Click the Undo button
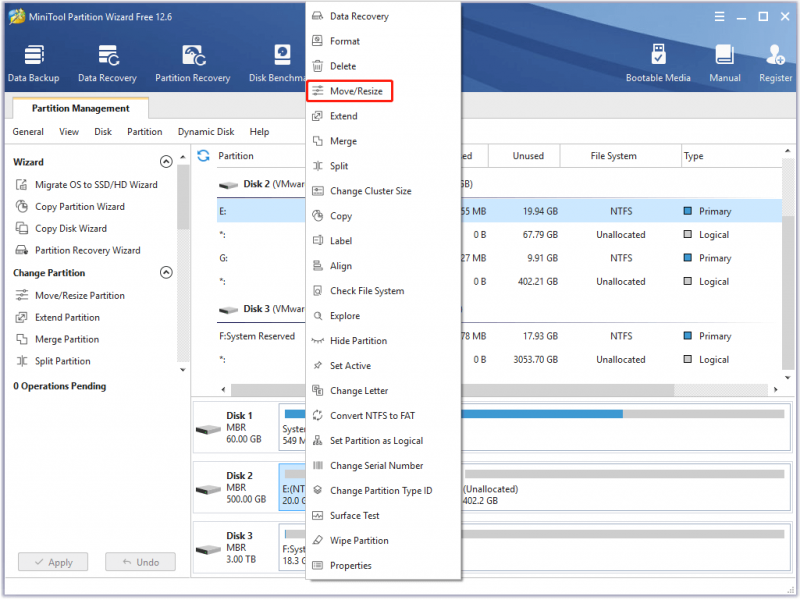The height and width of the screenshot is (600, 800). [x=140, y=562]
